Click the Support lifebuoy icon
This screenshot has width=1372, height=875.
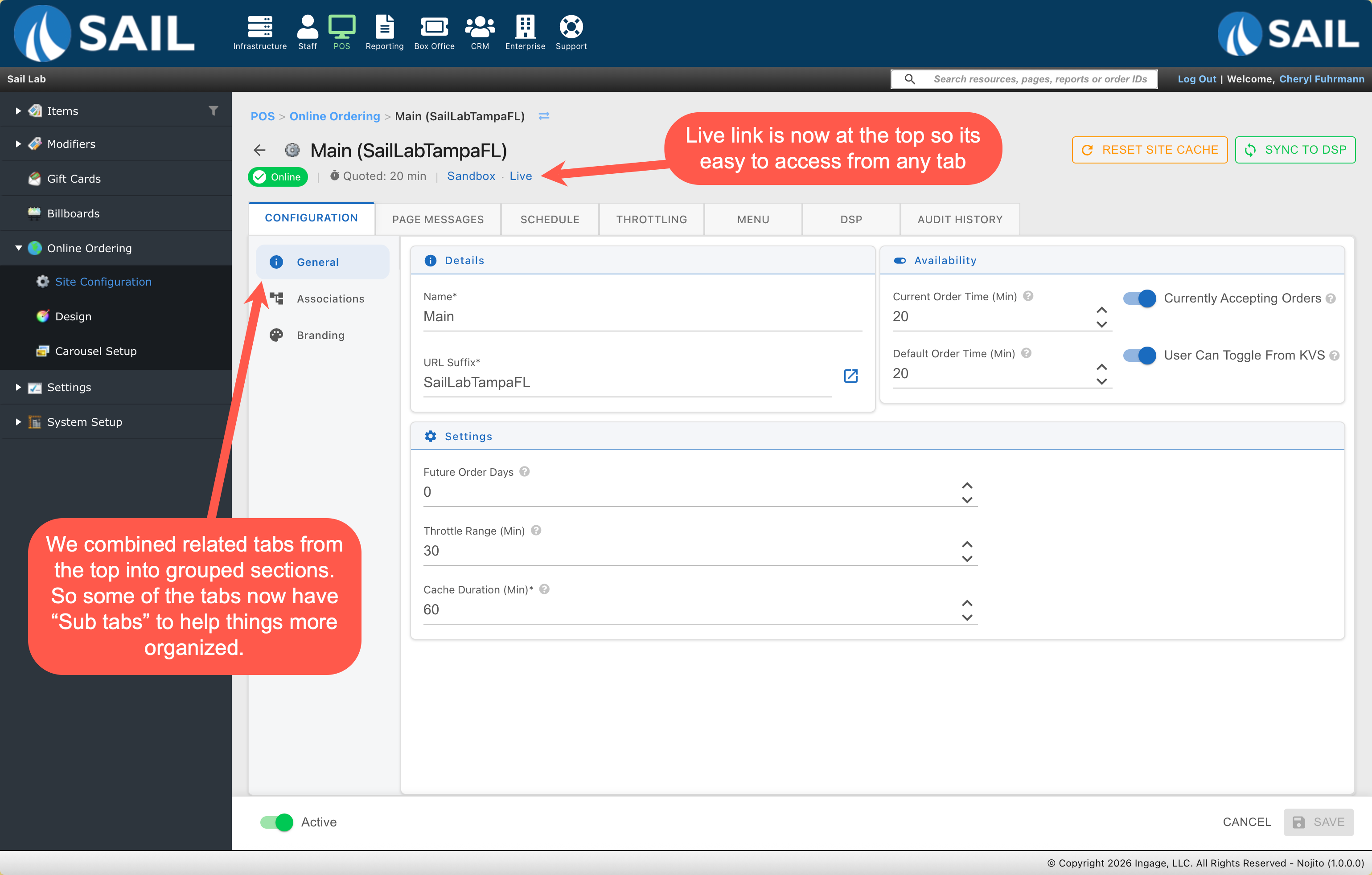click(x=571, y=27)
